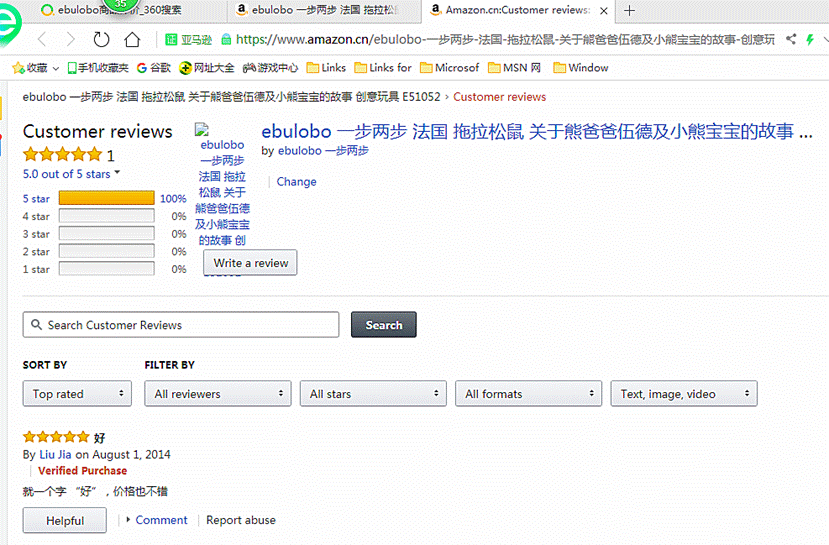Click the share icon in address bar
The width and height of the screenshot is (829, 545).
point(791,39)
